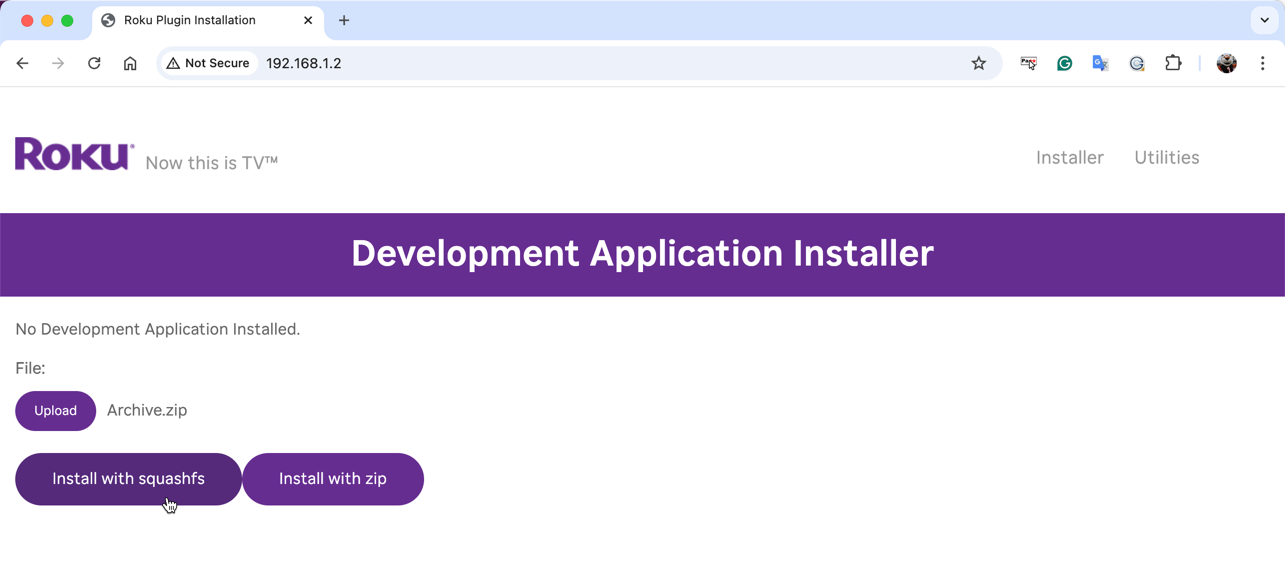Screen dimensions: 1285x580
Task: Open the browser home page
Action: click(130, 63)
